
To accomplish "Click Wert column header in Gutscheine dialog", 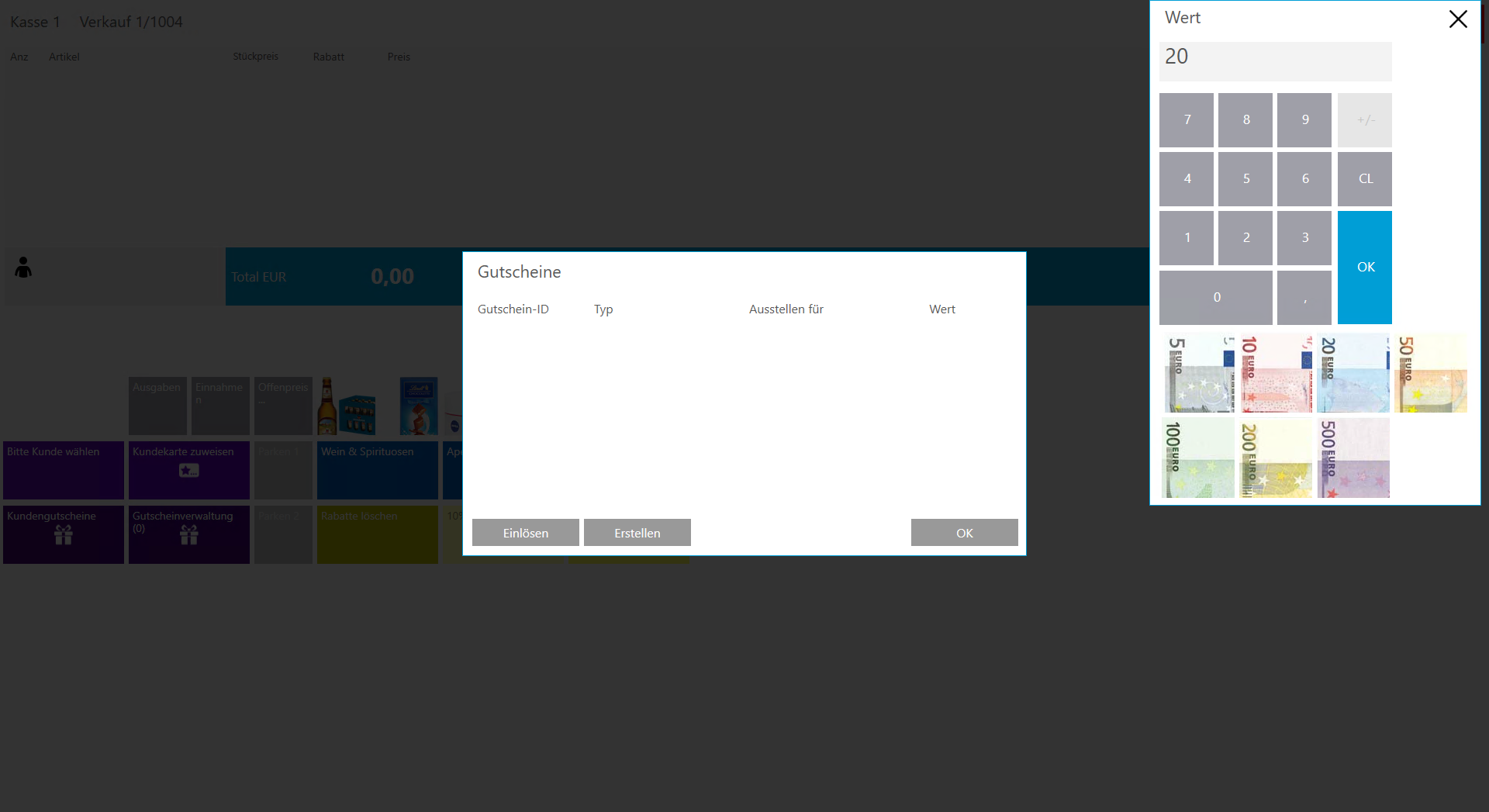I will click(x=942, y=309).
